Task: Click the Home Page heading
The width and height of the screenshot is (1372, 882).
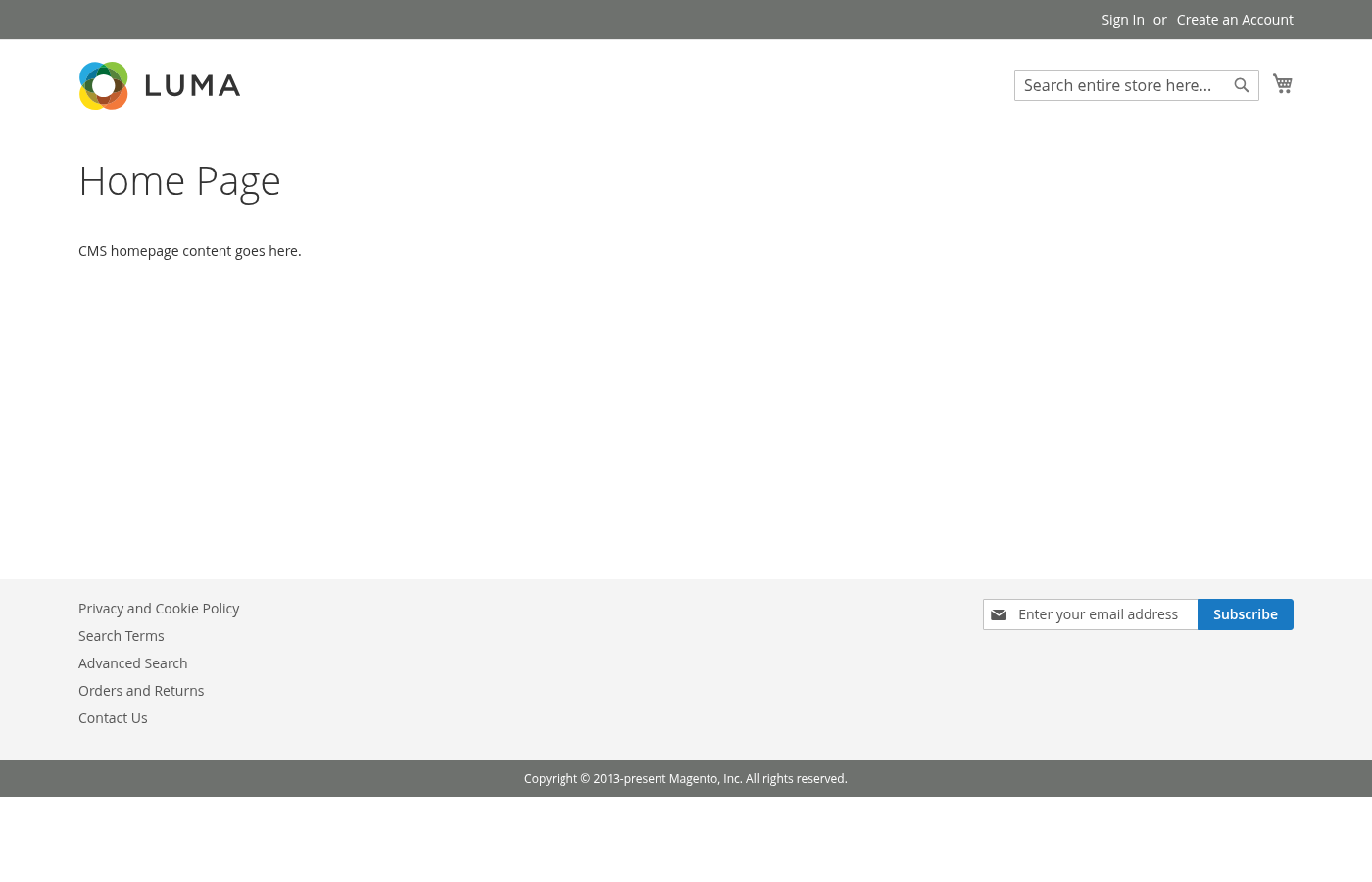Action: (179, 181)
